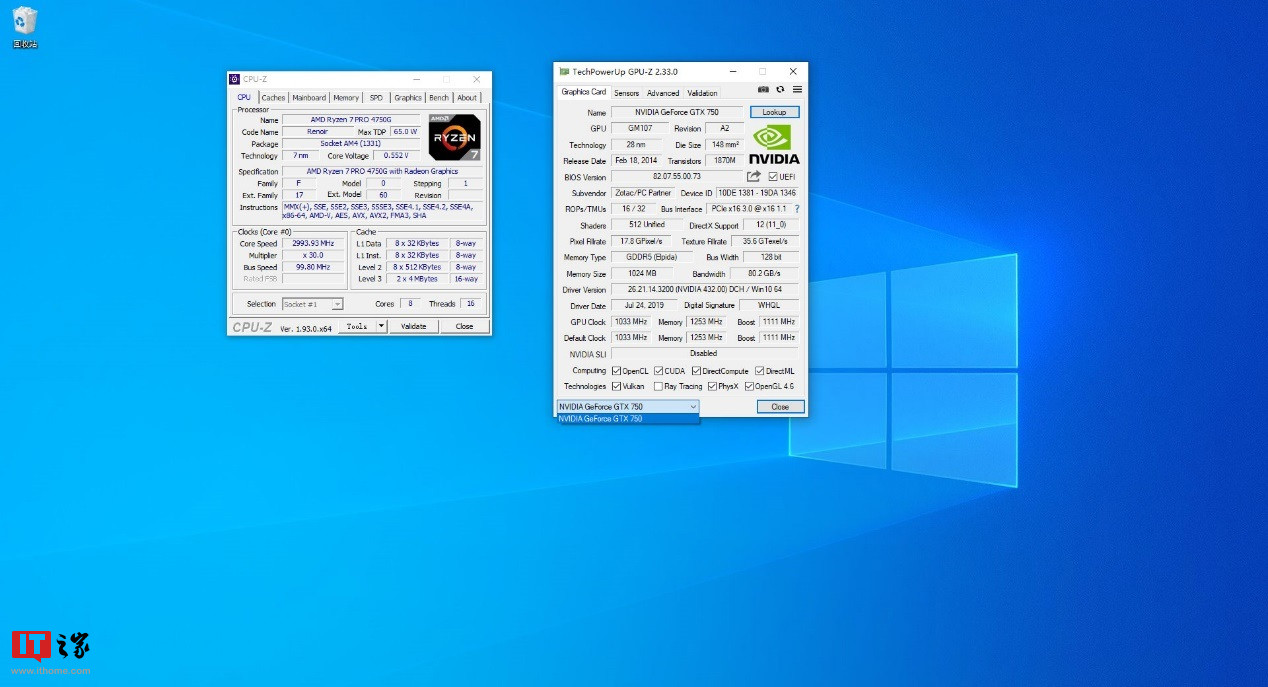Toggle the CUDA checkbox
Screen dimensions: 1268x687
tap(658, 371)
